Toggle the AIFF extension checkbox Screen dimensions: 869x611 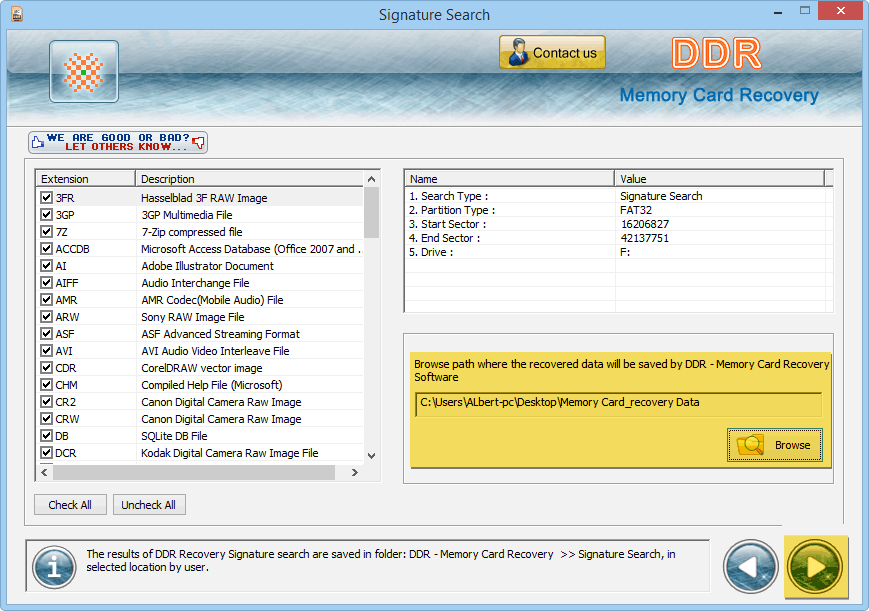coord(47,283)
